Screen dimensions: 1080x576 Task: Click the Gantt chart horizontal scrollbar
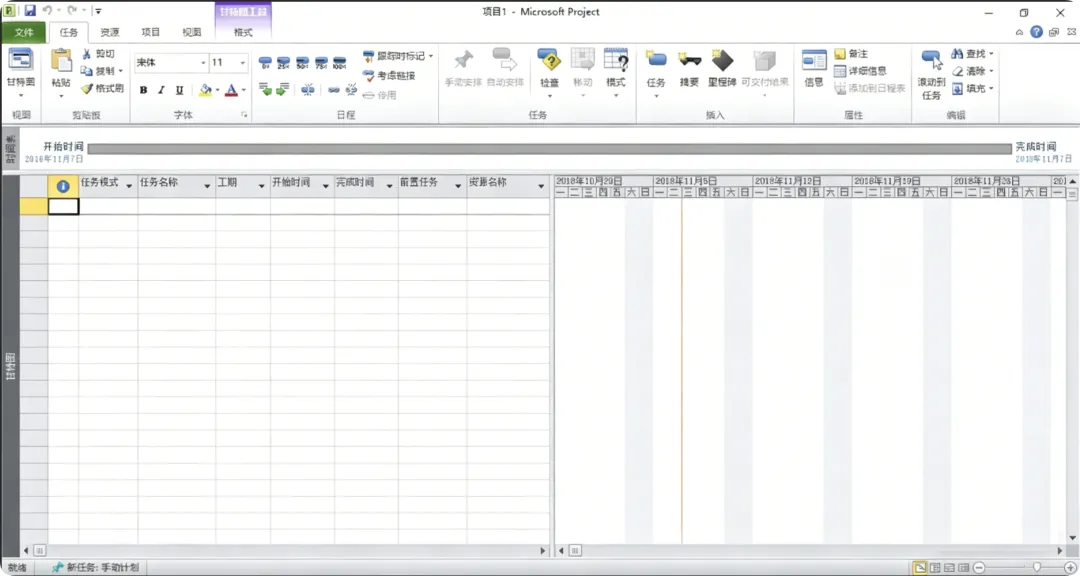pyautogui.click(x=812, y=551)
